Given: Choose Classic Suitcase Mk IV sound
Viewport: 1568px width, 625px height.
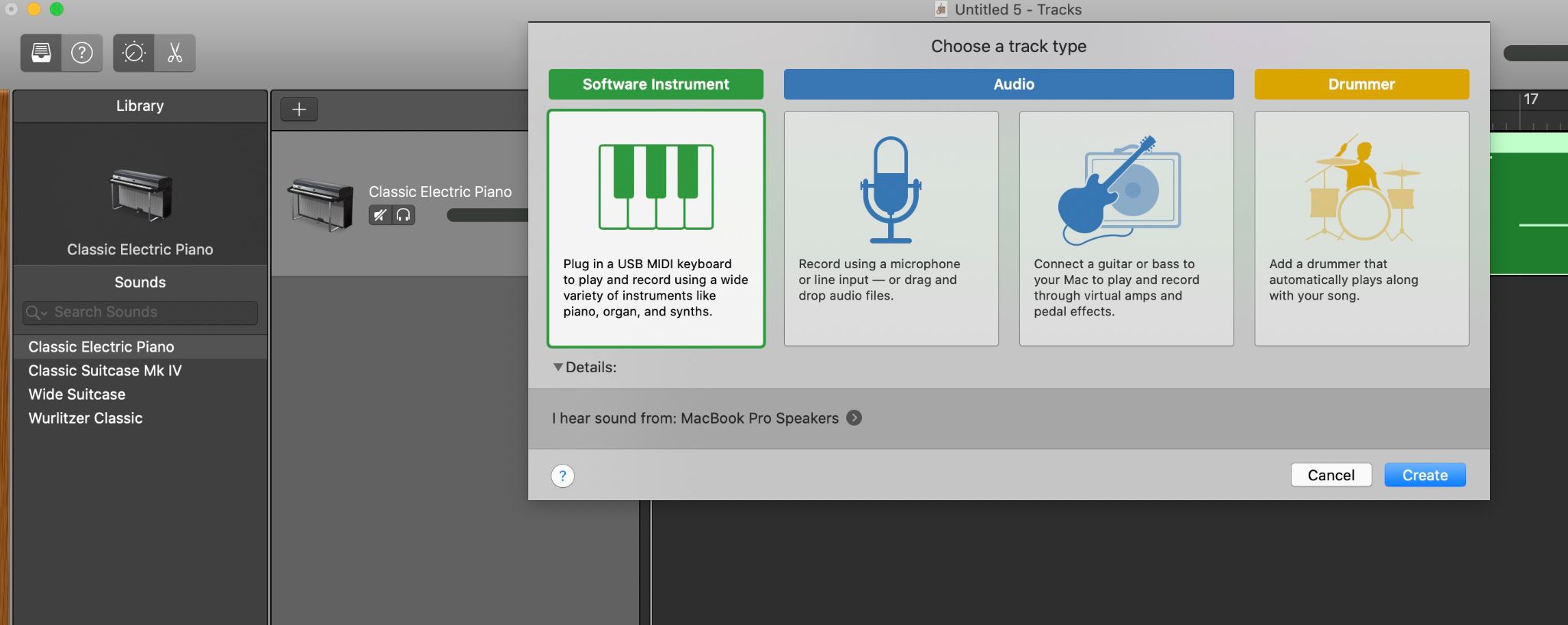Looking at the screenshot, I should (105, 371).
